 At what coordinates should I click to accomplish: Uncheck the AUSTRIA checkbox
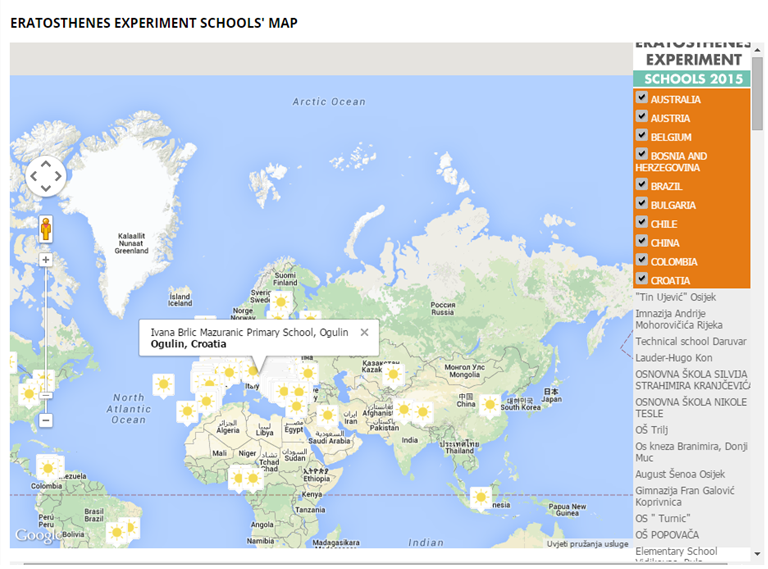(x=642, y=116)
